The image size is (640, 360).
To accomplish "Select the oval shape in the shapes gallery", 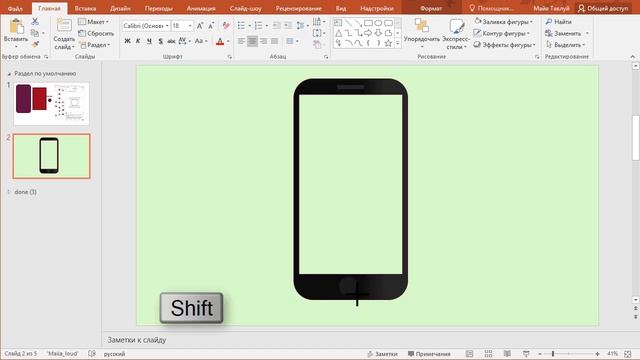I will point(378,23).
